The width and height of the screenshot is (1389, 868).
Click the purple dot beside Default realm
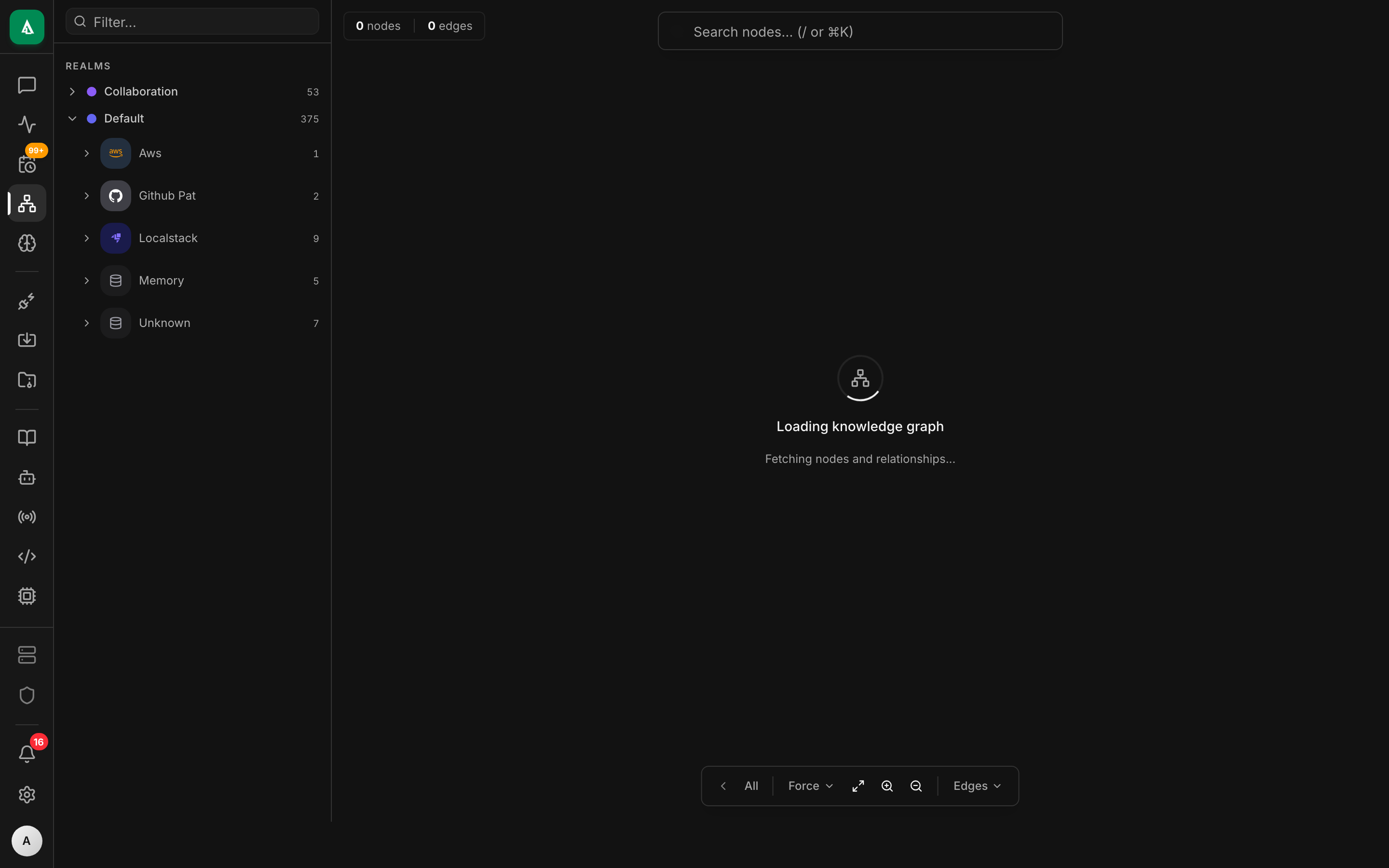[x=93, y=118]
